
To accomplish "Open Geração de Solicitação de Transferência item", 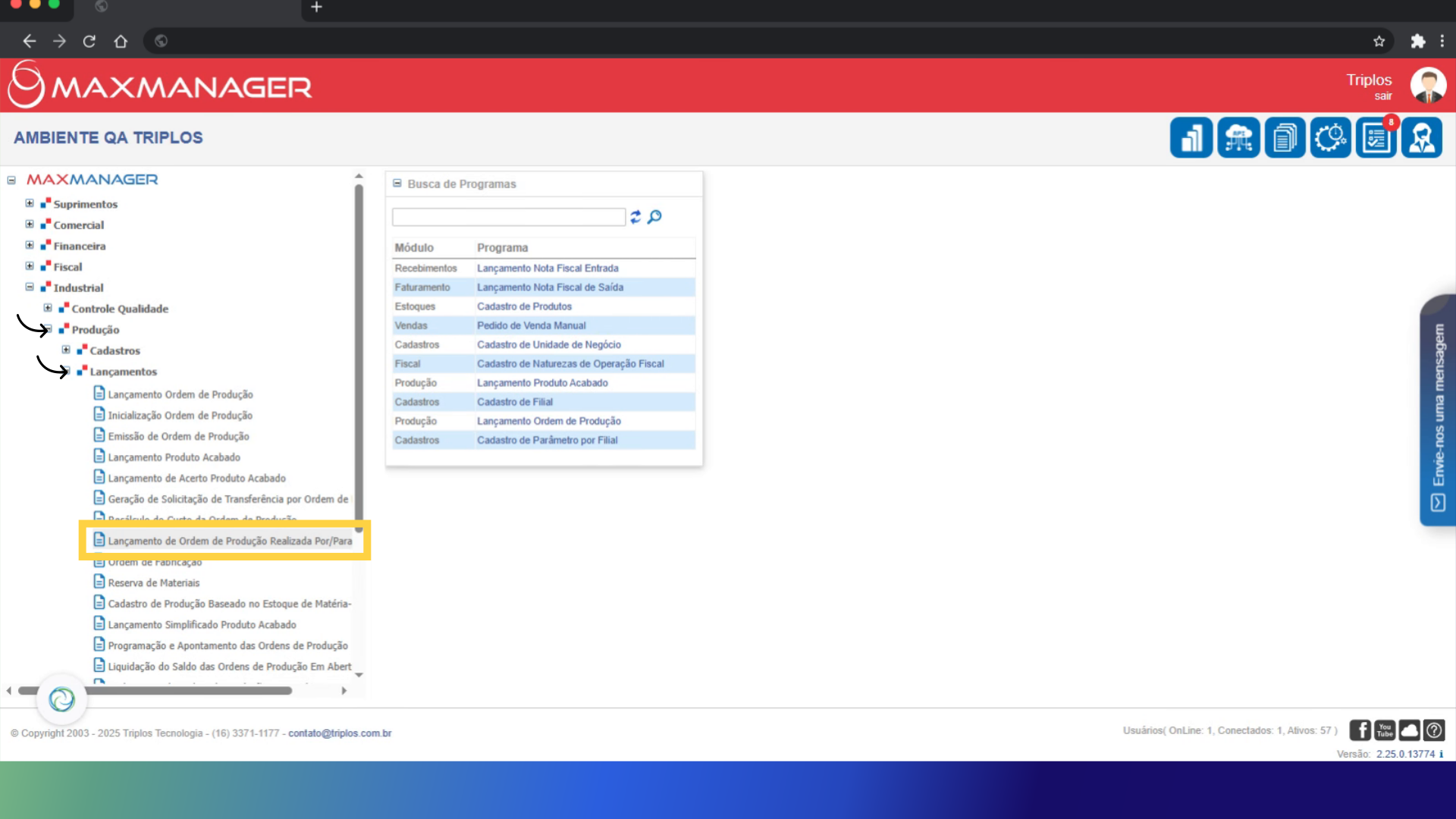I will pyautogui.click(x=228, y=499).
